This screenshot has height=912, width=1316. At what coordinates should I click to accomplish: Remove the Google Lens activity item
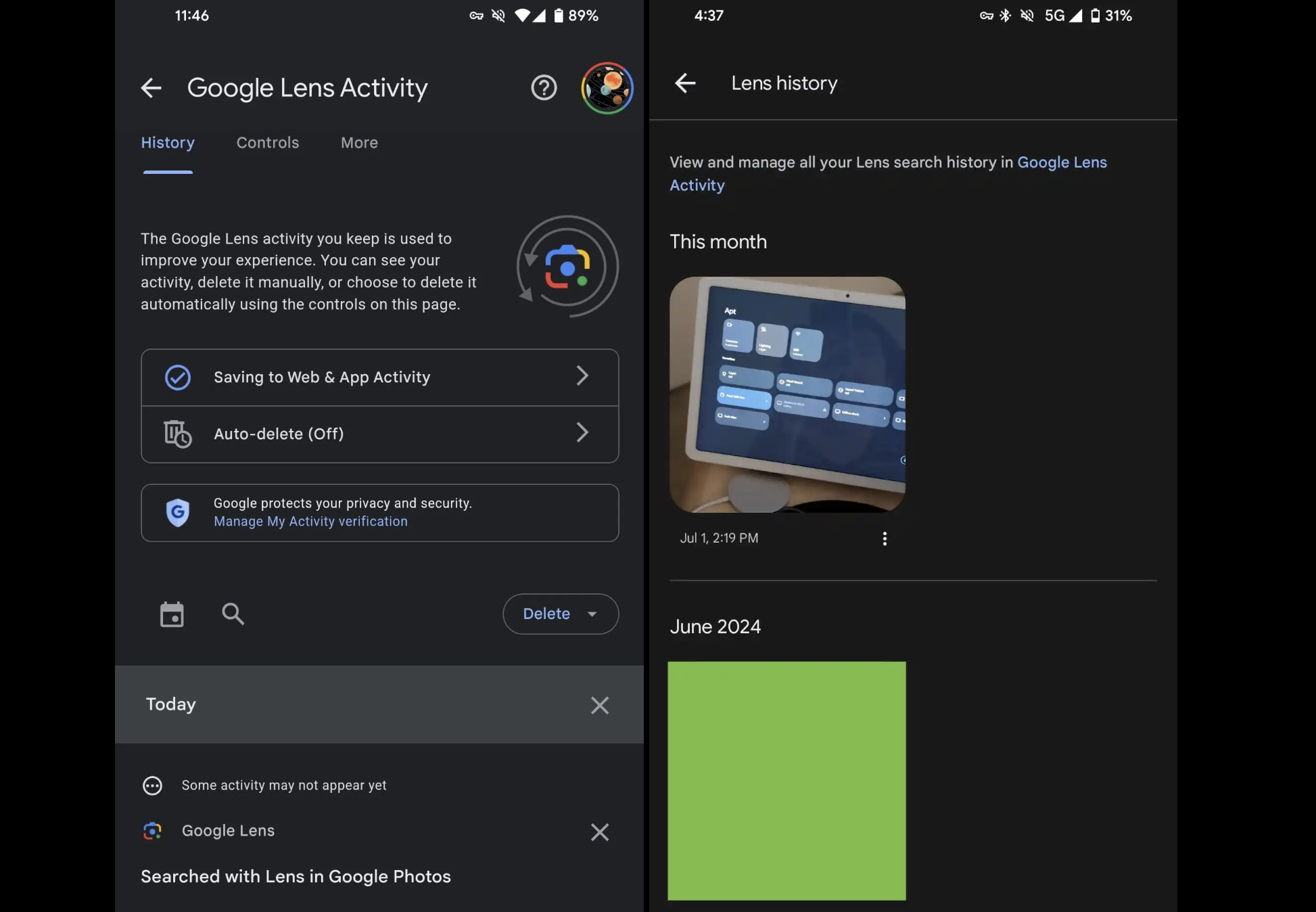tap(599, 831)
